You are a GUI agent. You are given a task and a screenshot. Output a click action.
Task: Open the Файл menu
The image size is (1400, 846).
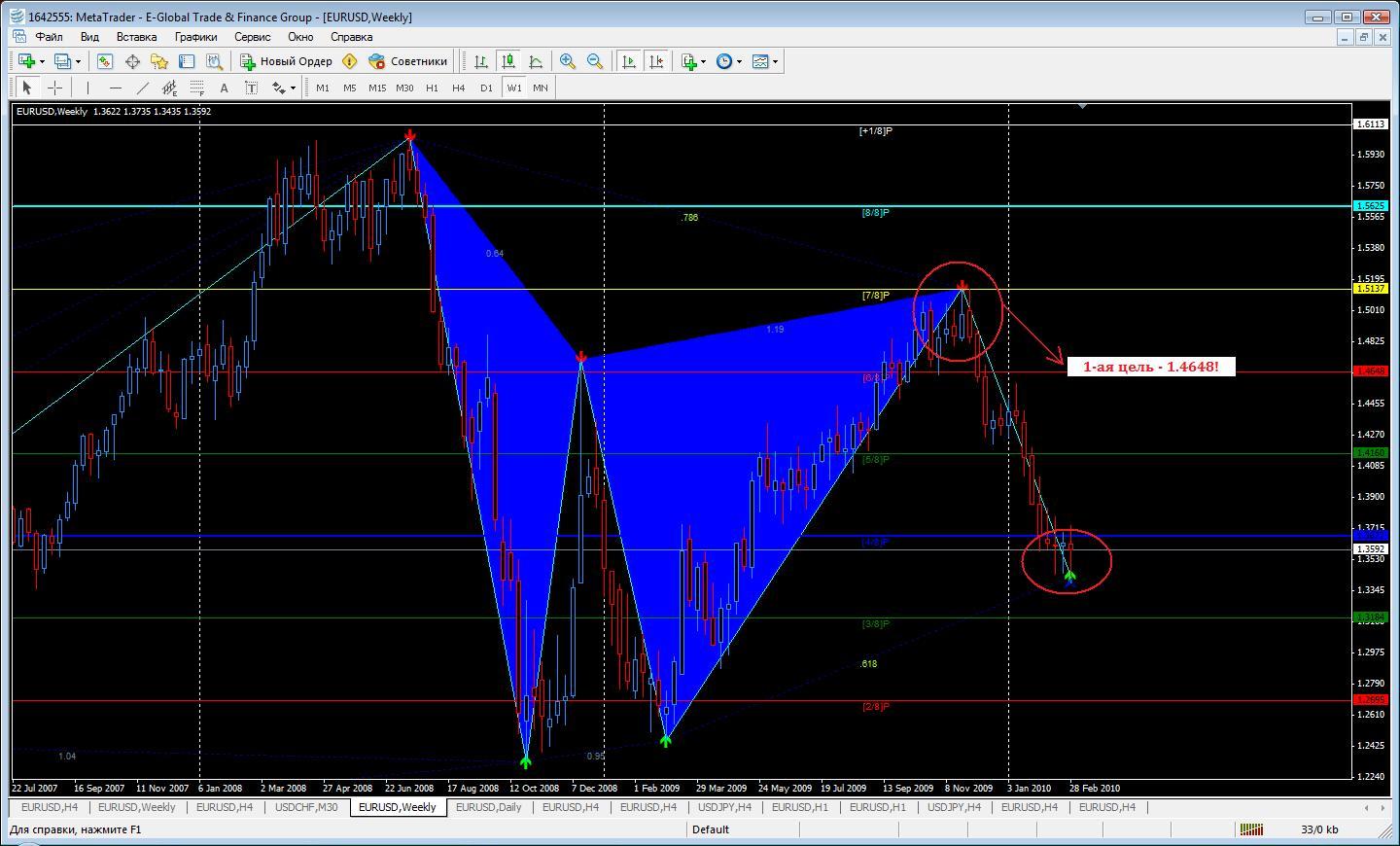[49, 37]
